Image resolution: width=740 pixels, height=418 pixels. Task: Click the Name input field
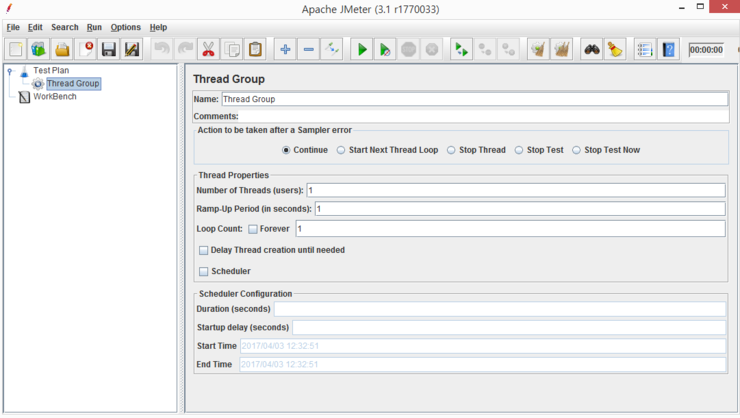(475, 99)
